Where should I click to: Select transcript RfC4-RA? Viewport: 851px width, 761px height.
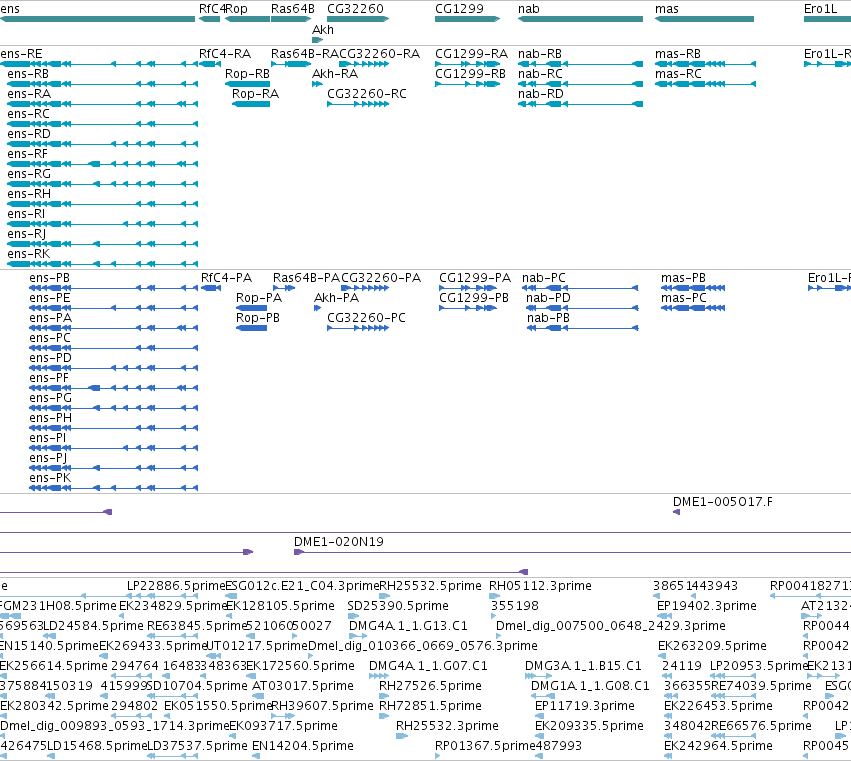click(x=210, y=64)
